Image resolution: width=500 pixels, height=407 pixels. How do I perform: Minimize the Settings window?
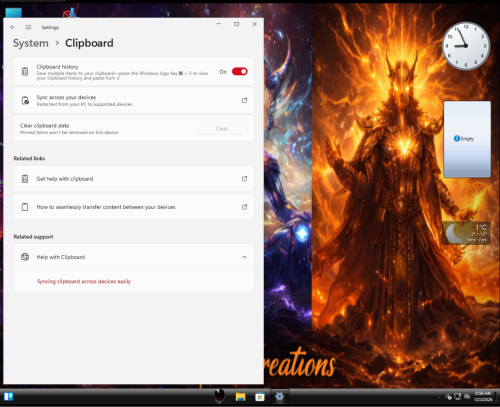(x=219, y=24)
